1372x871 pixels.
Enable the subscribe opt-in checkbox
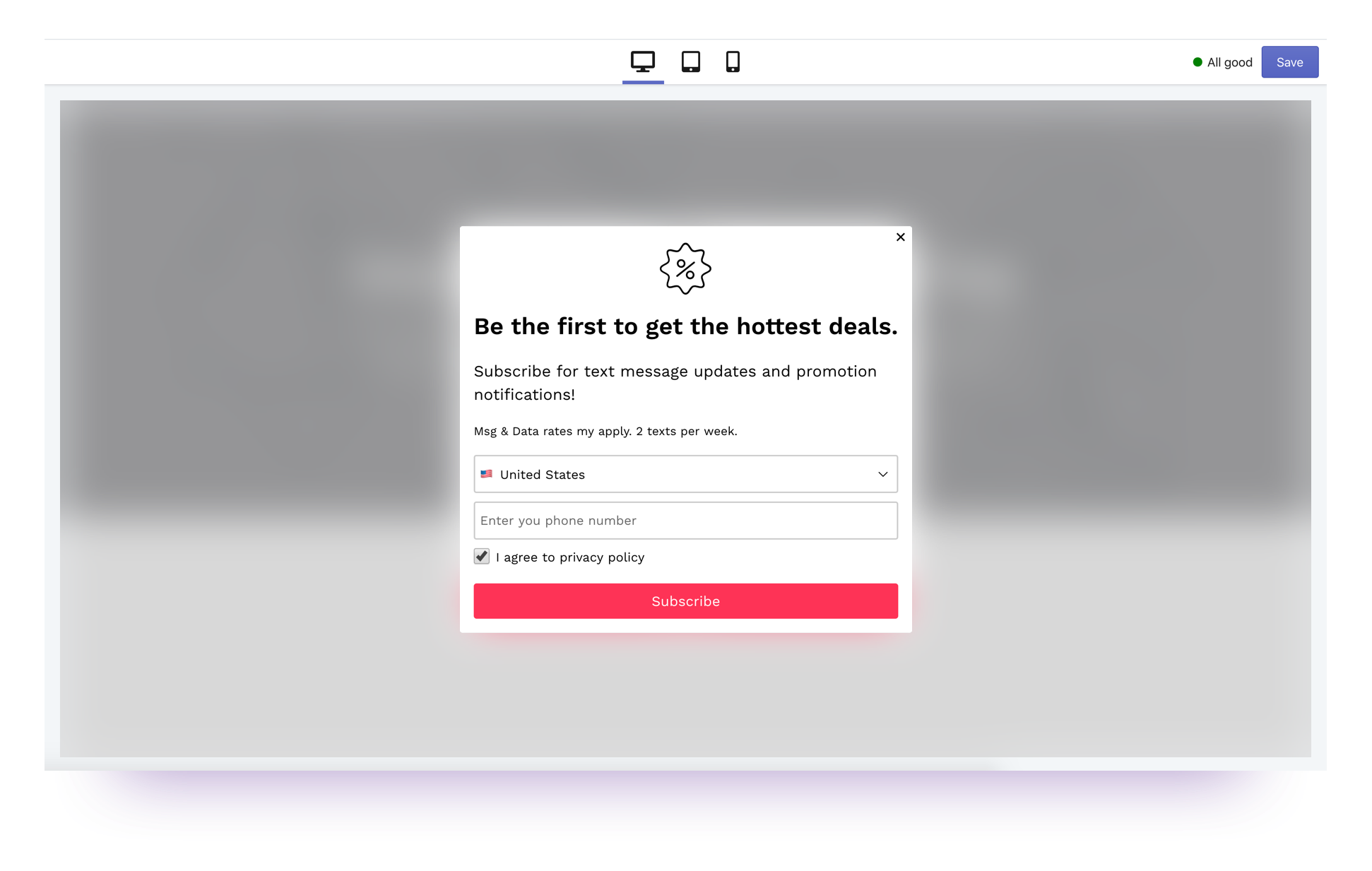480,557
